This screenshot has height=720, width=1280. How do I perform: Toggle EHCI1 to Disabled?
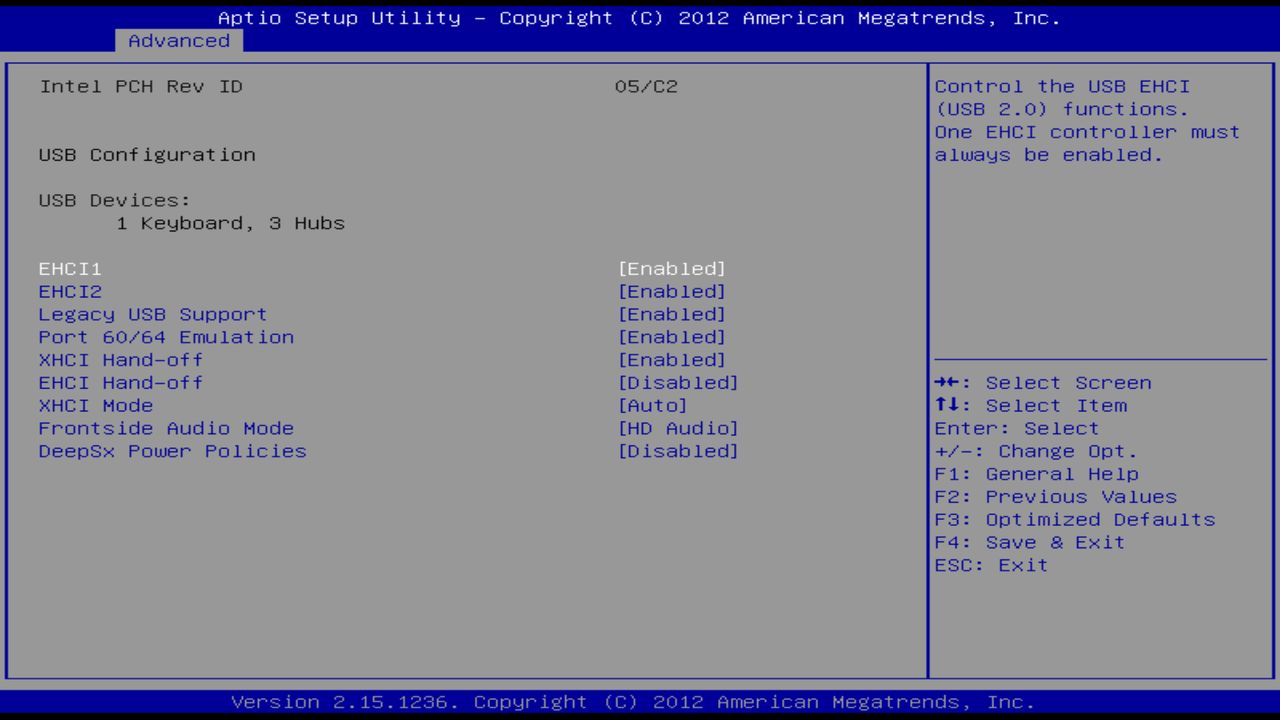(x=69, y=268)
